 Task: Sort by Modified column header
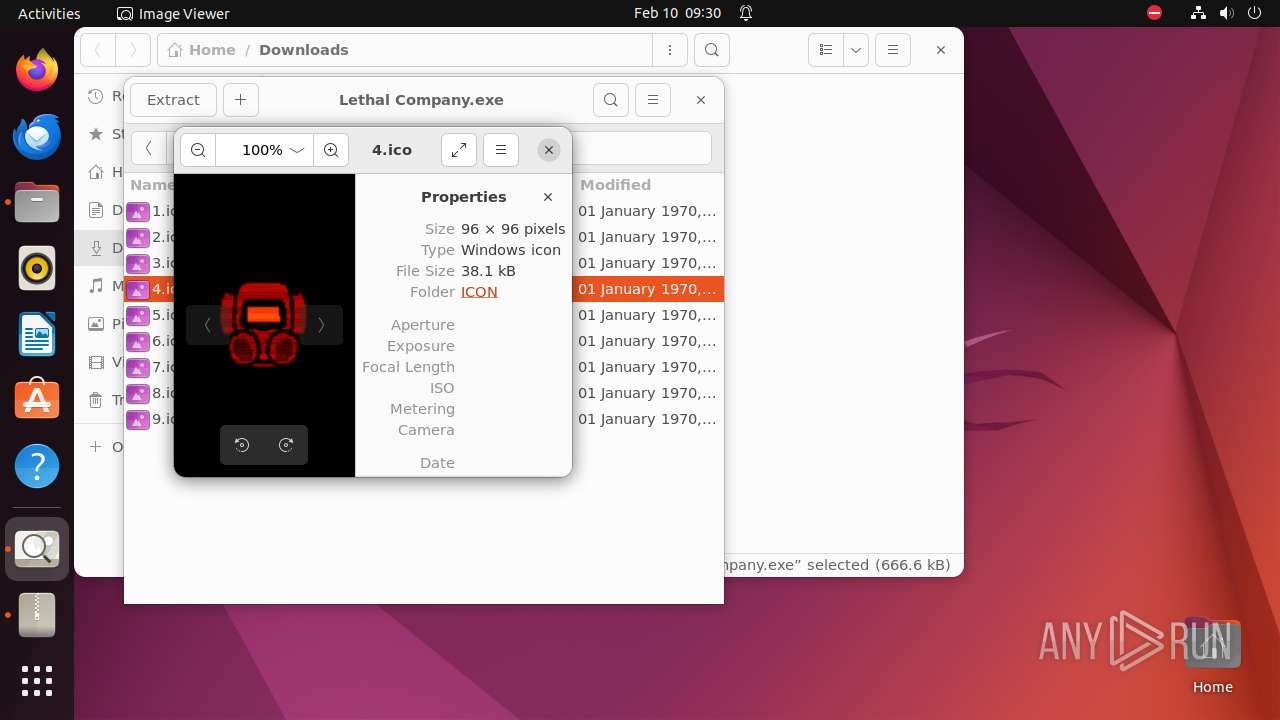click(x=615, y=185)
